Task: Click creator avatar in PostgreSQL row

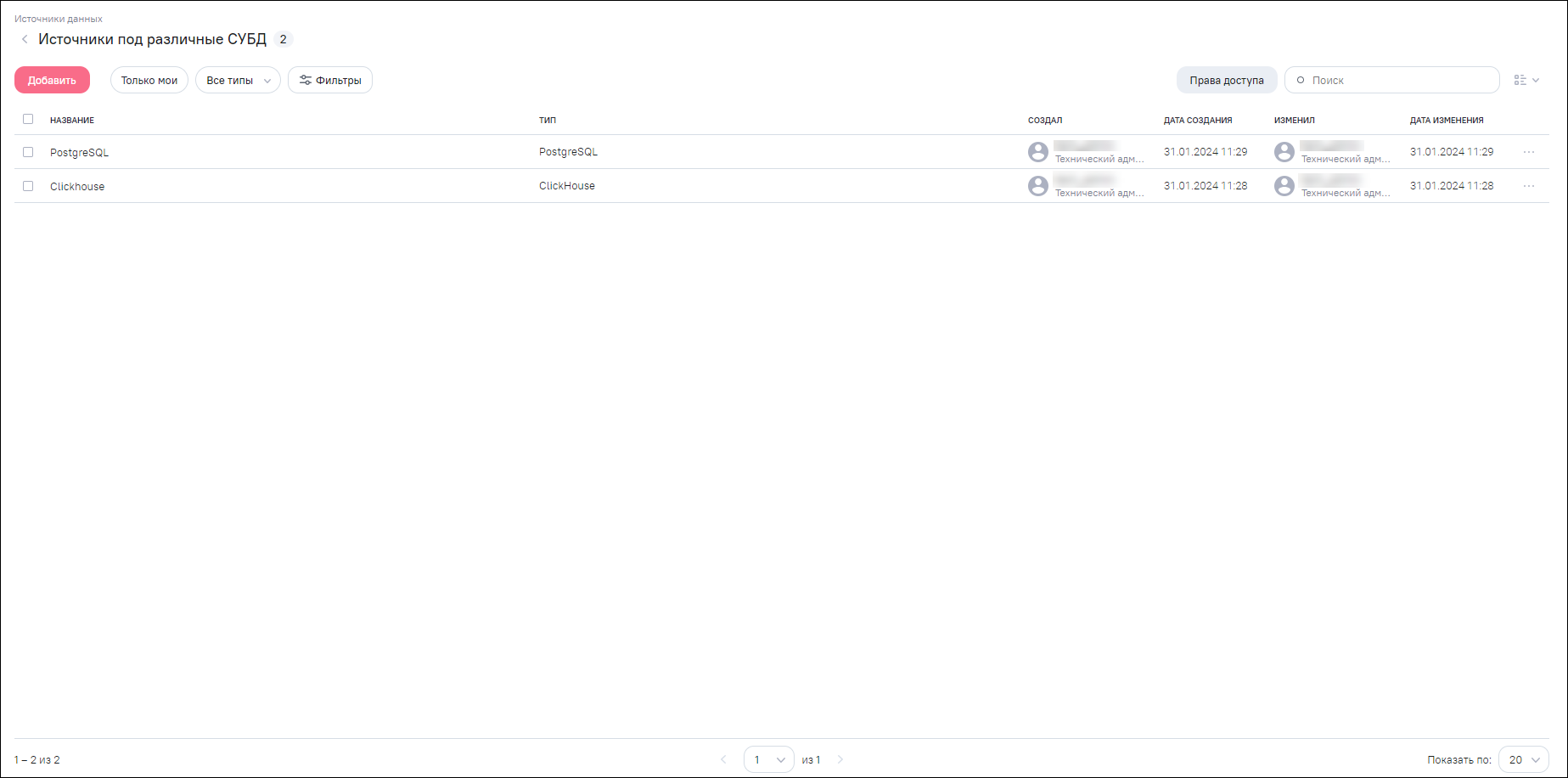Action: 1038,152
